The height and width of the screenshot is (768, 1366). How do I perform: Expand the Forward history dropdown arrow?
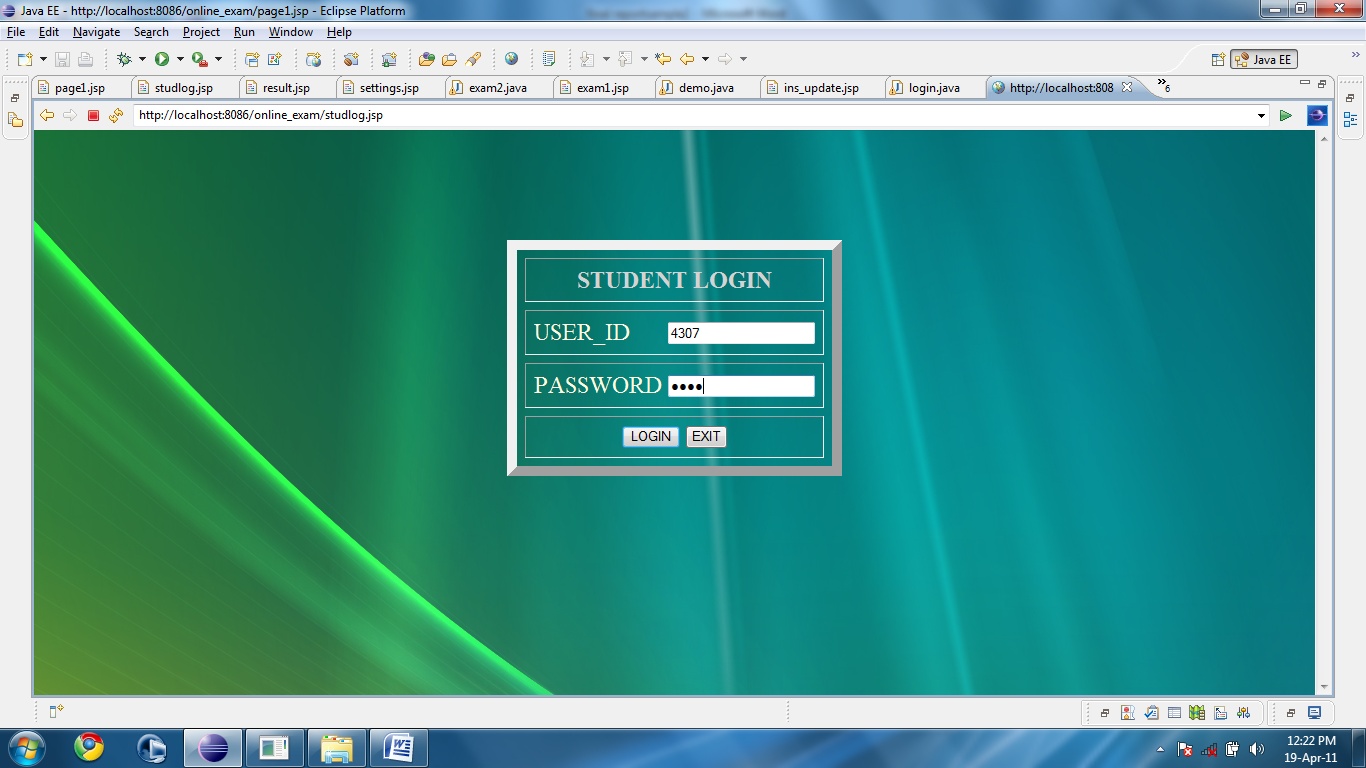click(743, 59)
